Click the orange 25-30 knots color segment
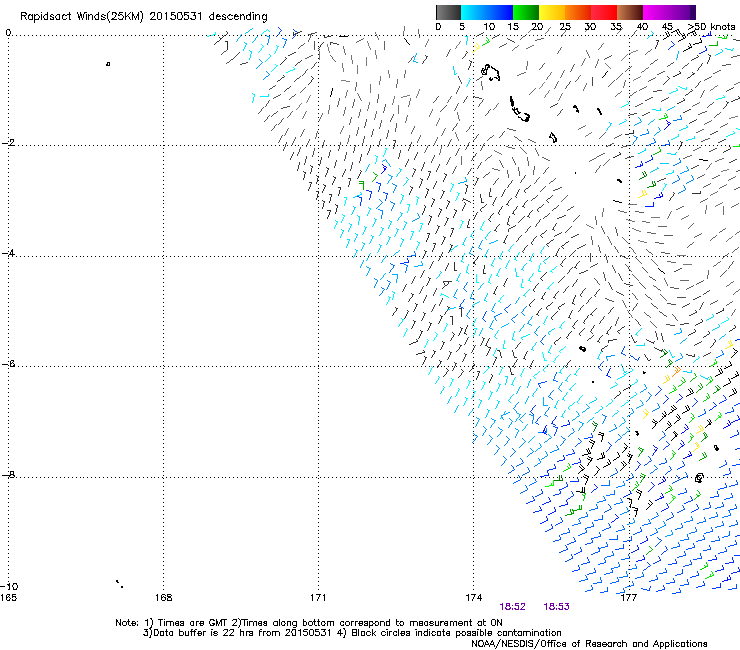The image size is (740, 650). click(x=578, y=12)
